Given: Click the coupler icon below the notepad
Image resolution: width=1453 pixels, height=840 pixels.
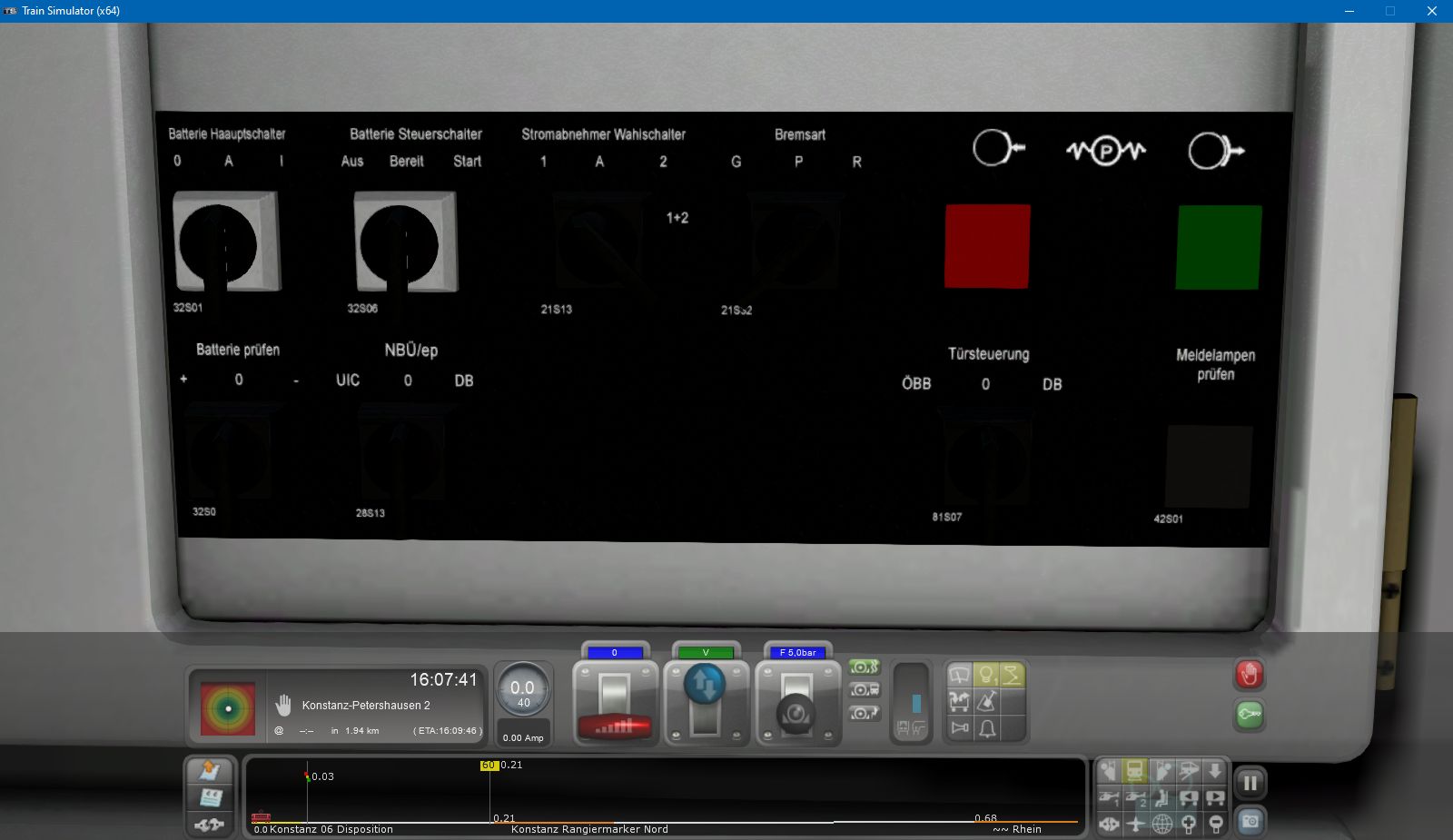Looking at the screenshot, I should [210, 824].
